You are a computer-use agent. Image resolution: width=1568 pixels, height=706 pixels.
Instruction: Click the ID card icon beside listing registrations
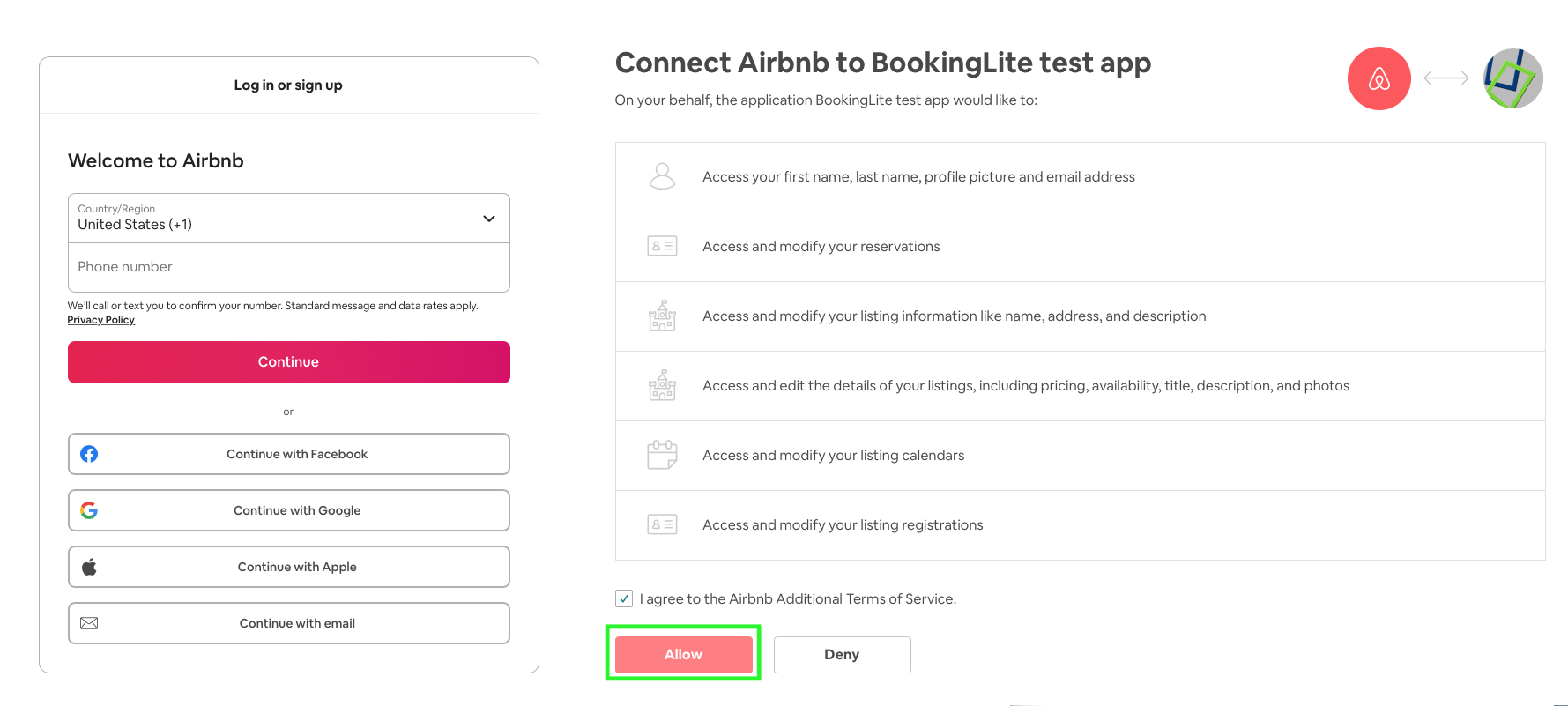pos(662,524)
